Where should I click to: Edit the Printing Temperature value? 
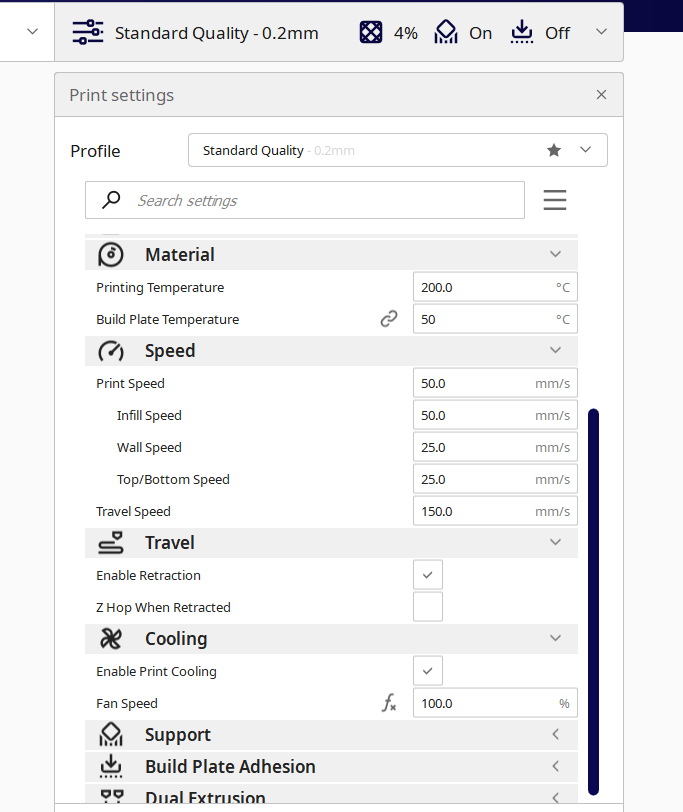point(495,287)
